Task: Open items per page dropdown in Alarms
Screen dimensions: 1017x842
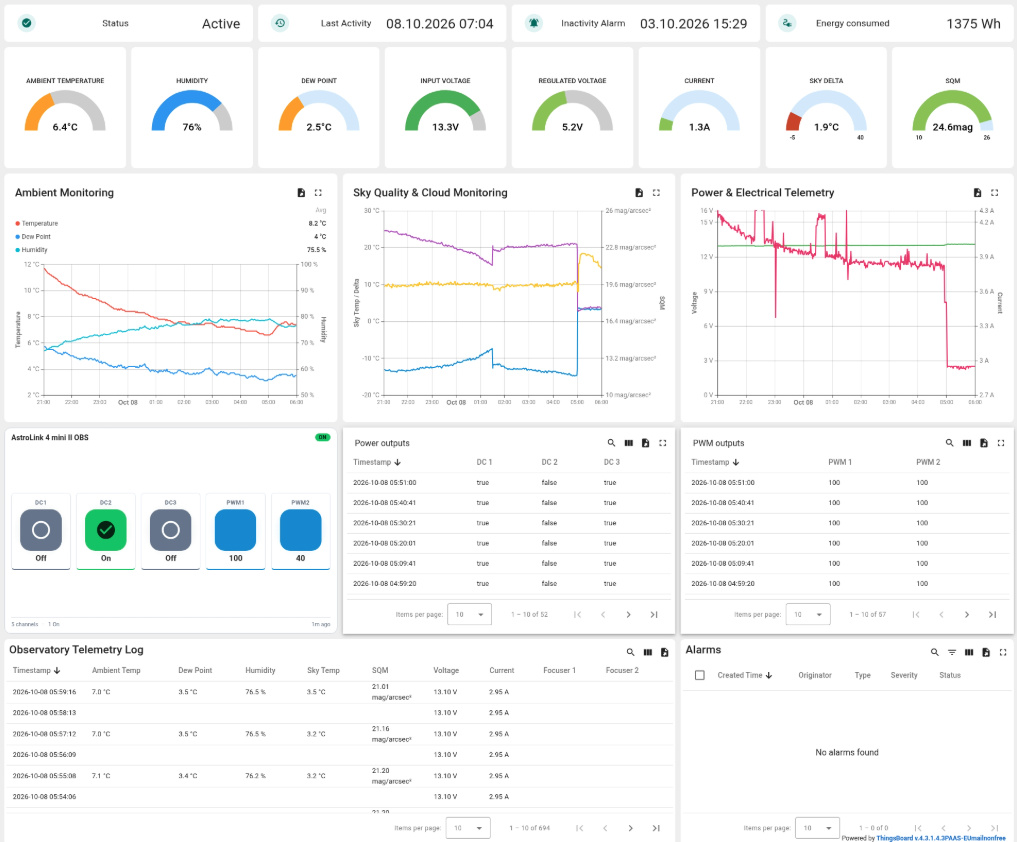Action: coord(817,828)
